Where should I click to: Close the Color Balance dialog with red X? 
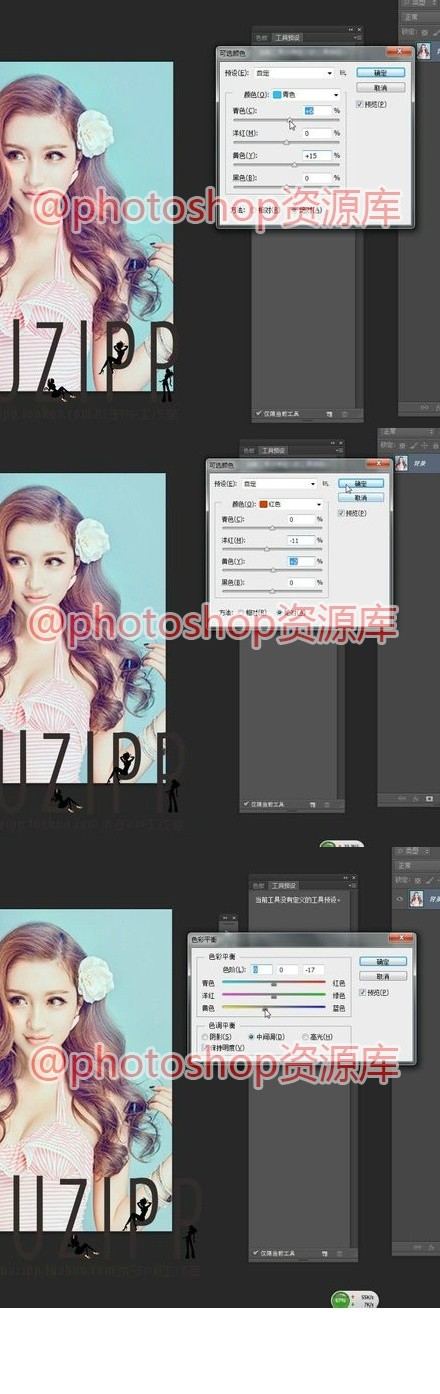tap(401, 939)
